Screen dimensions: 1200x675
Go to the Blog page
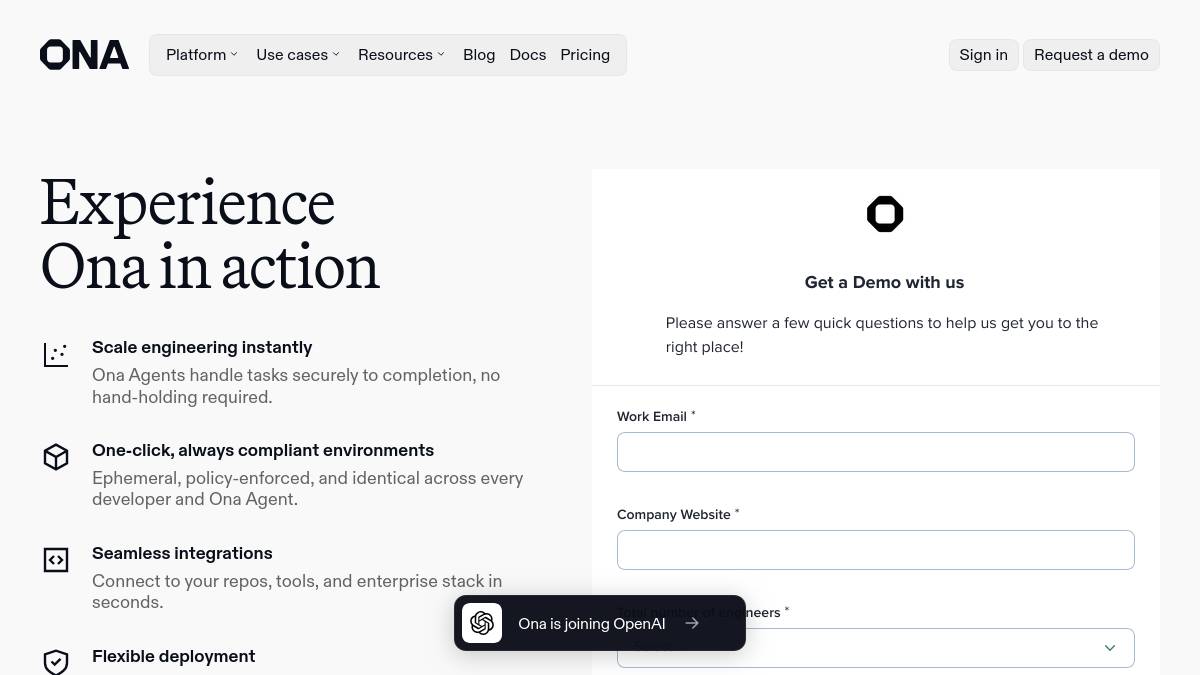(479, 55)
